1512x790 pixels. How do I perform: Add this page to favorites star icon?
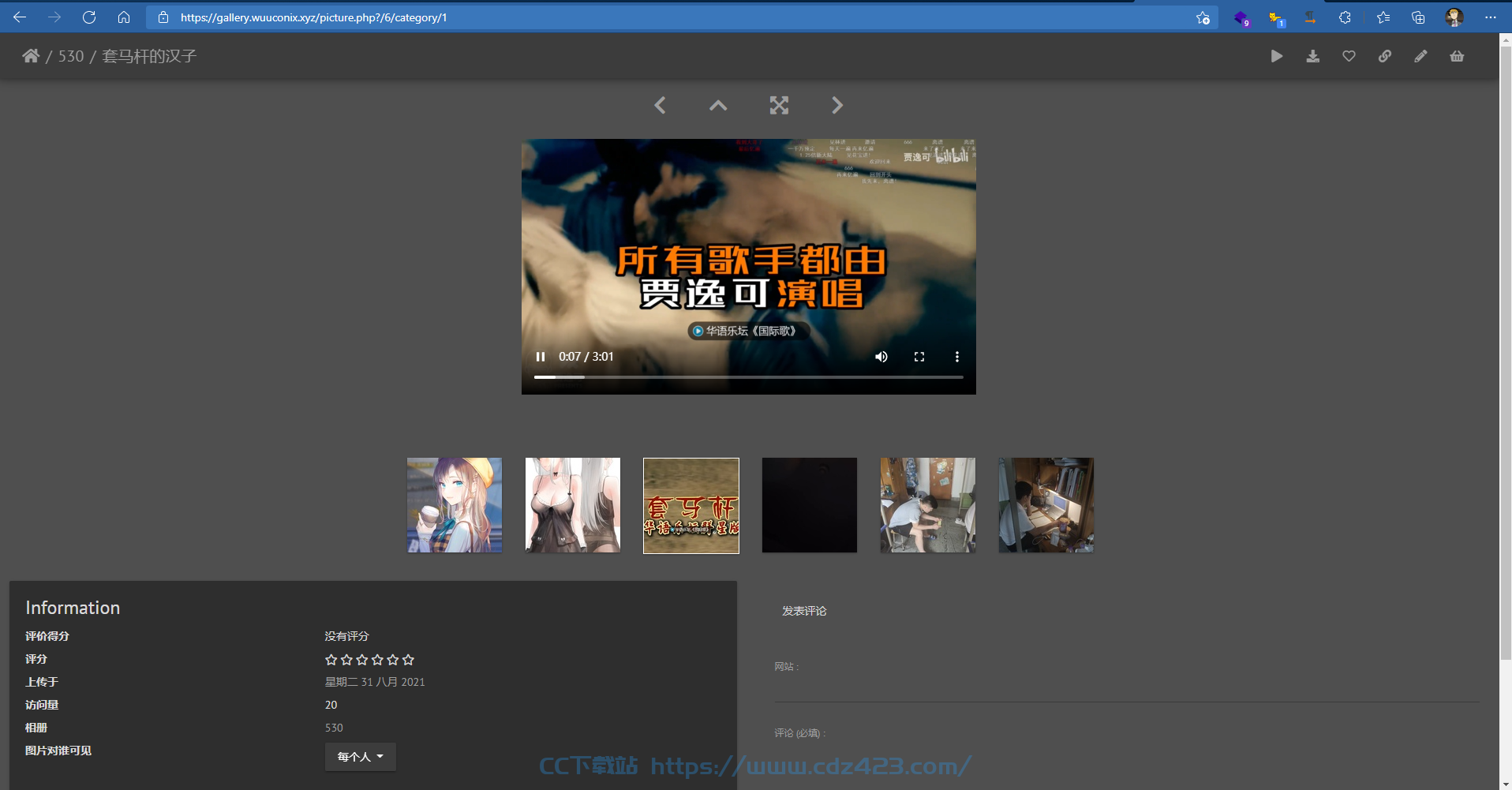pyautogui.click(x=1203, y=17)
